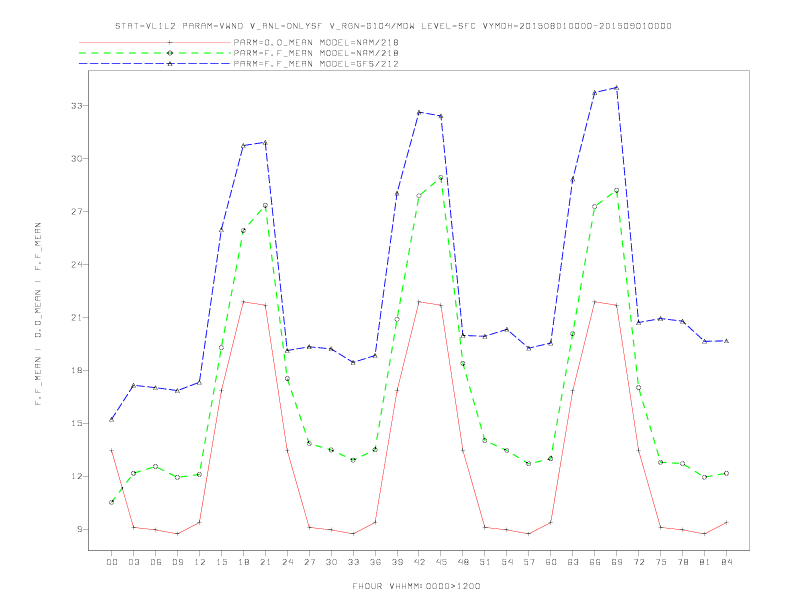The image size is (792, 612).
Task: Click blue triangle data point at hour 00
Action: (112, 420)
